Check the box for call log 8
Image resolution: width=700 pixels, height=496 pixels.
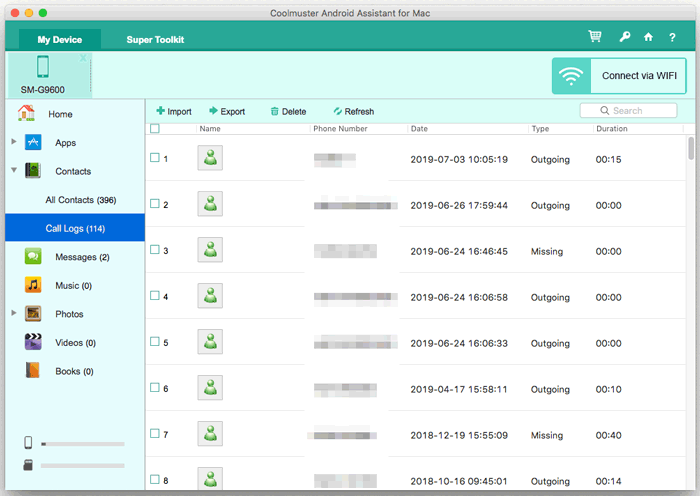pos(155,479)
